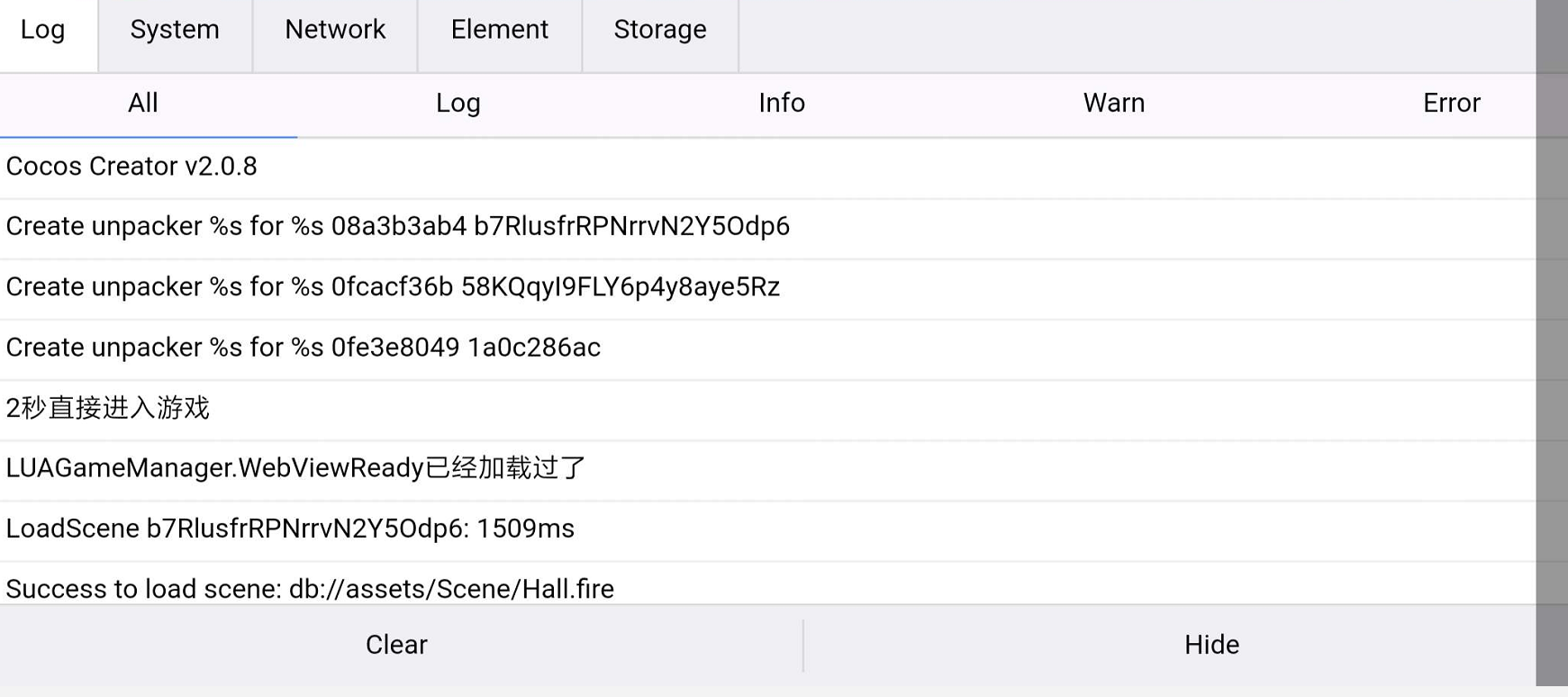
Task: Select the LoadScene 1509ms log line
Action: click(290, 529)
